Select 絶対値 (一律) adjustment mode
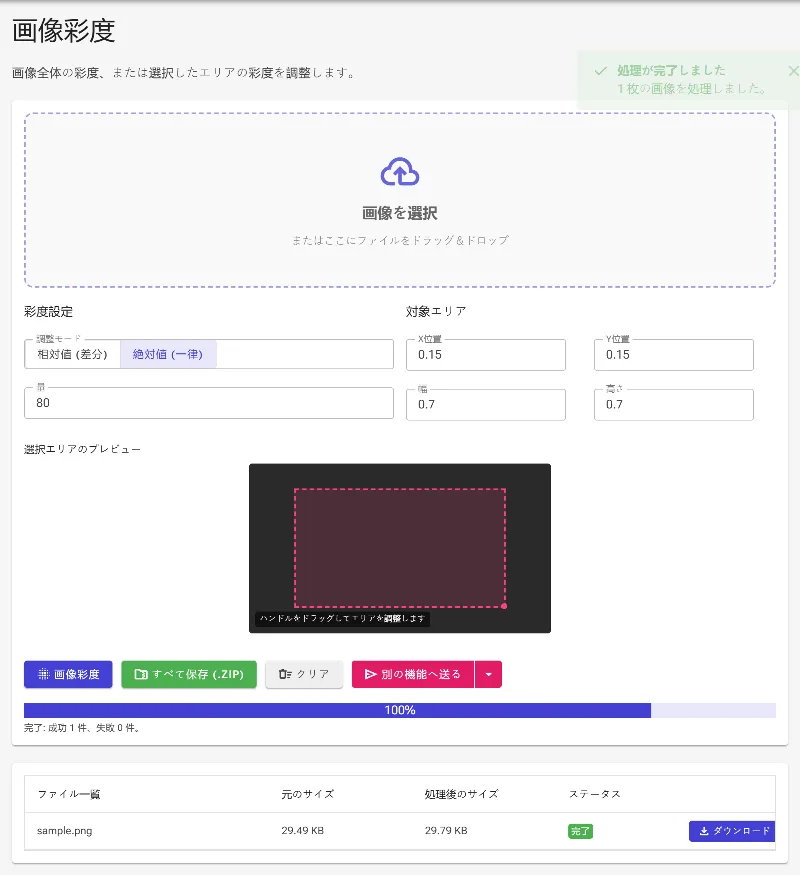 click(168, 354)
